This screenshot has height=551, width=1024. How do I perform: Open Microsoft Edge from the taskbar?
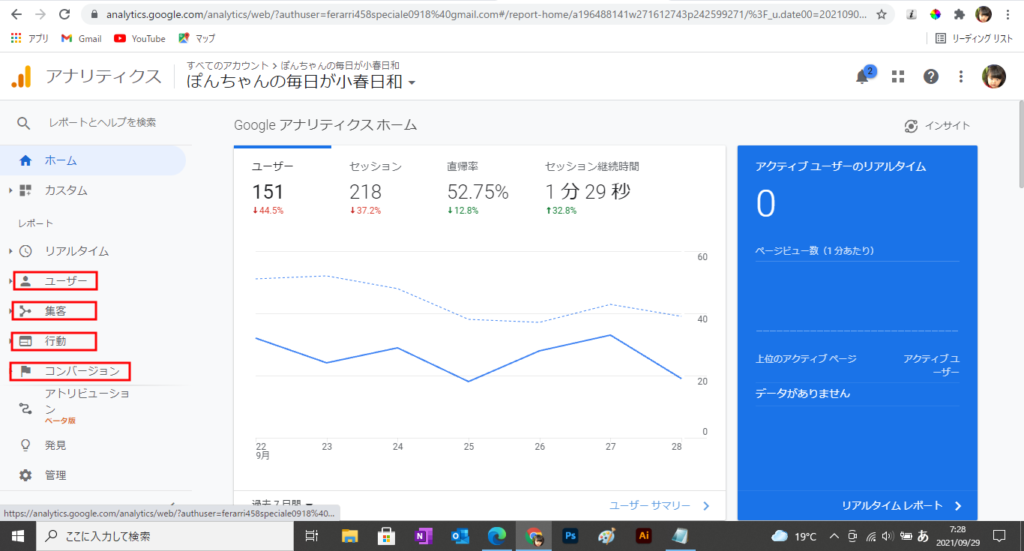tap(497, 536)
